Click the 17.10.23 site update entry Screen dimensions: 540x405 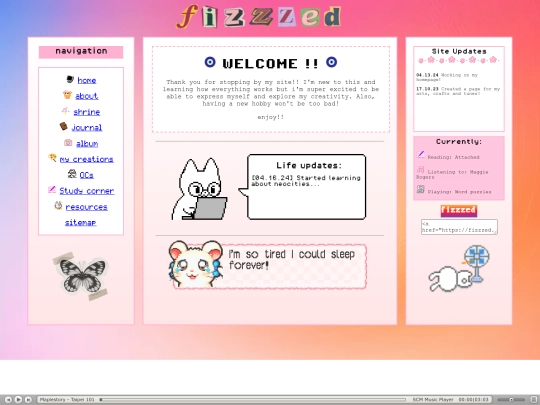[x=458, y=91]
